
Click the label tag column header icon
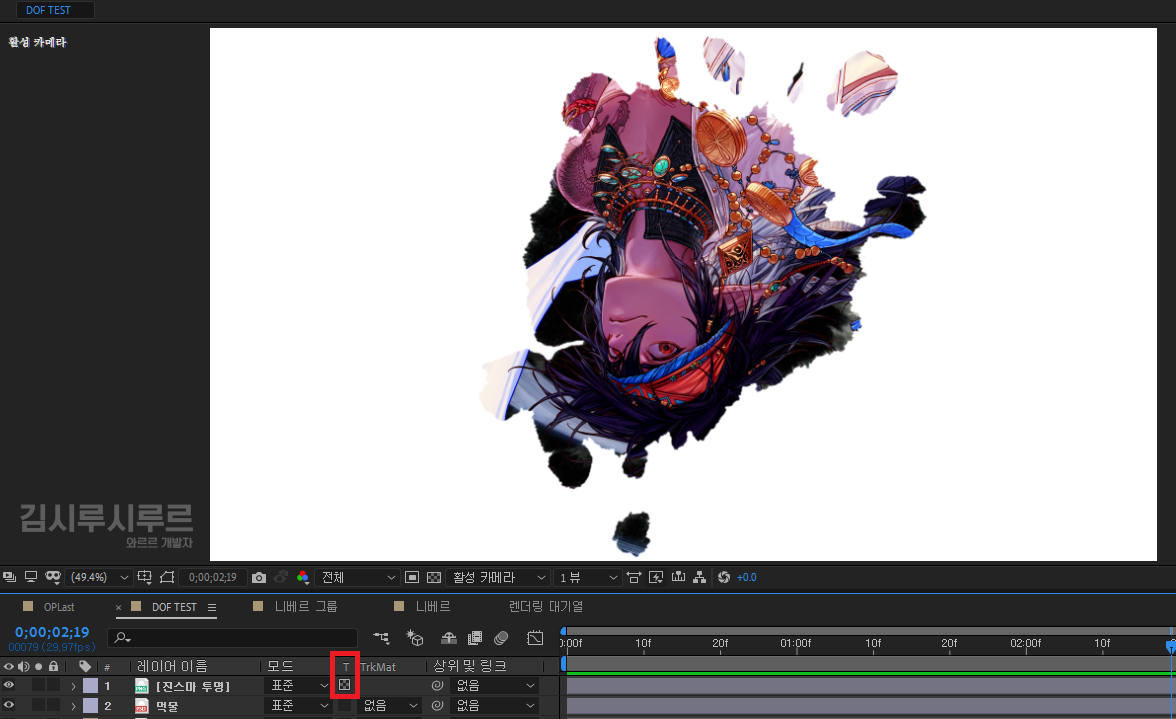click(x=85, y=667)
